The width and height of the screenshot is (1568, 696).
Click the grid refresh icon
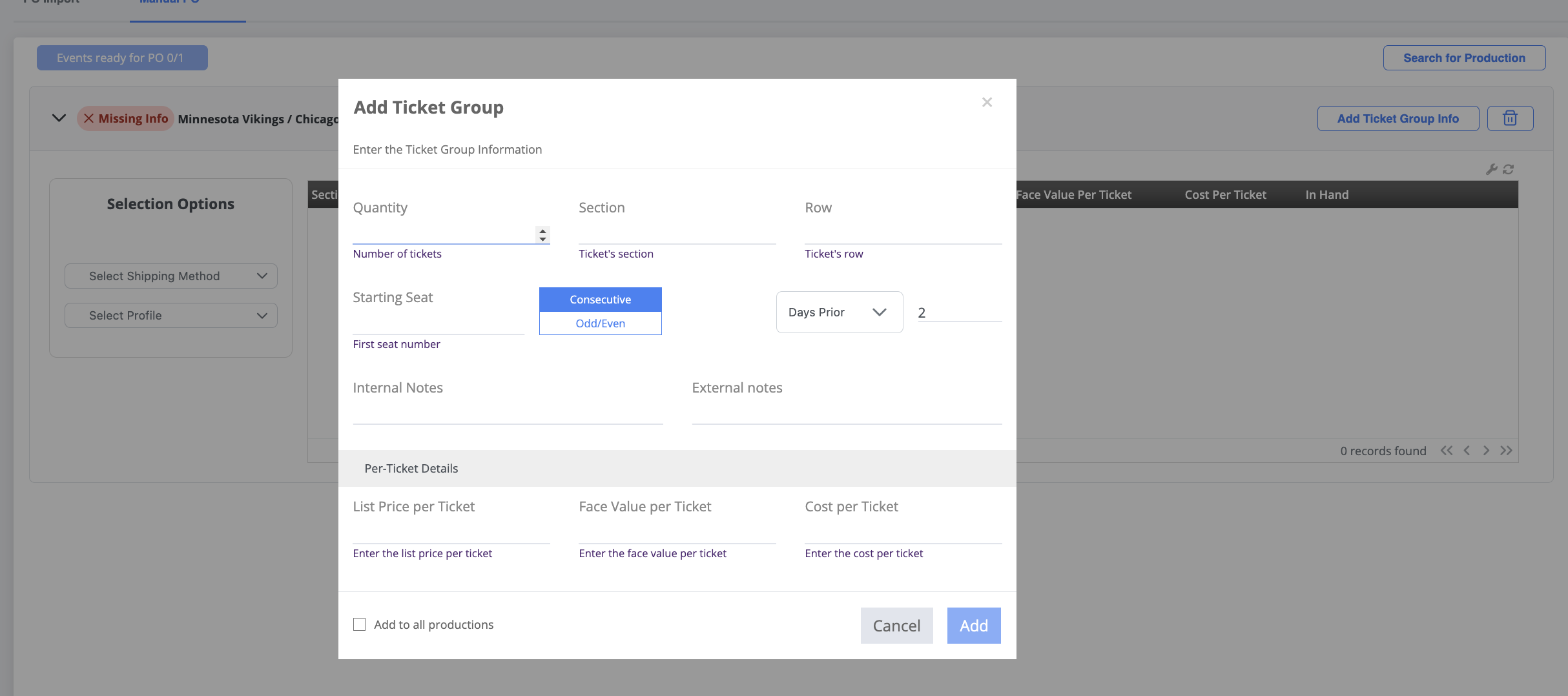click(1509, 169)
